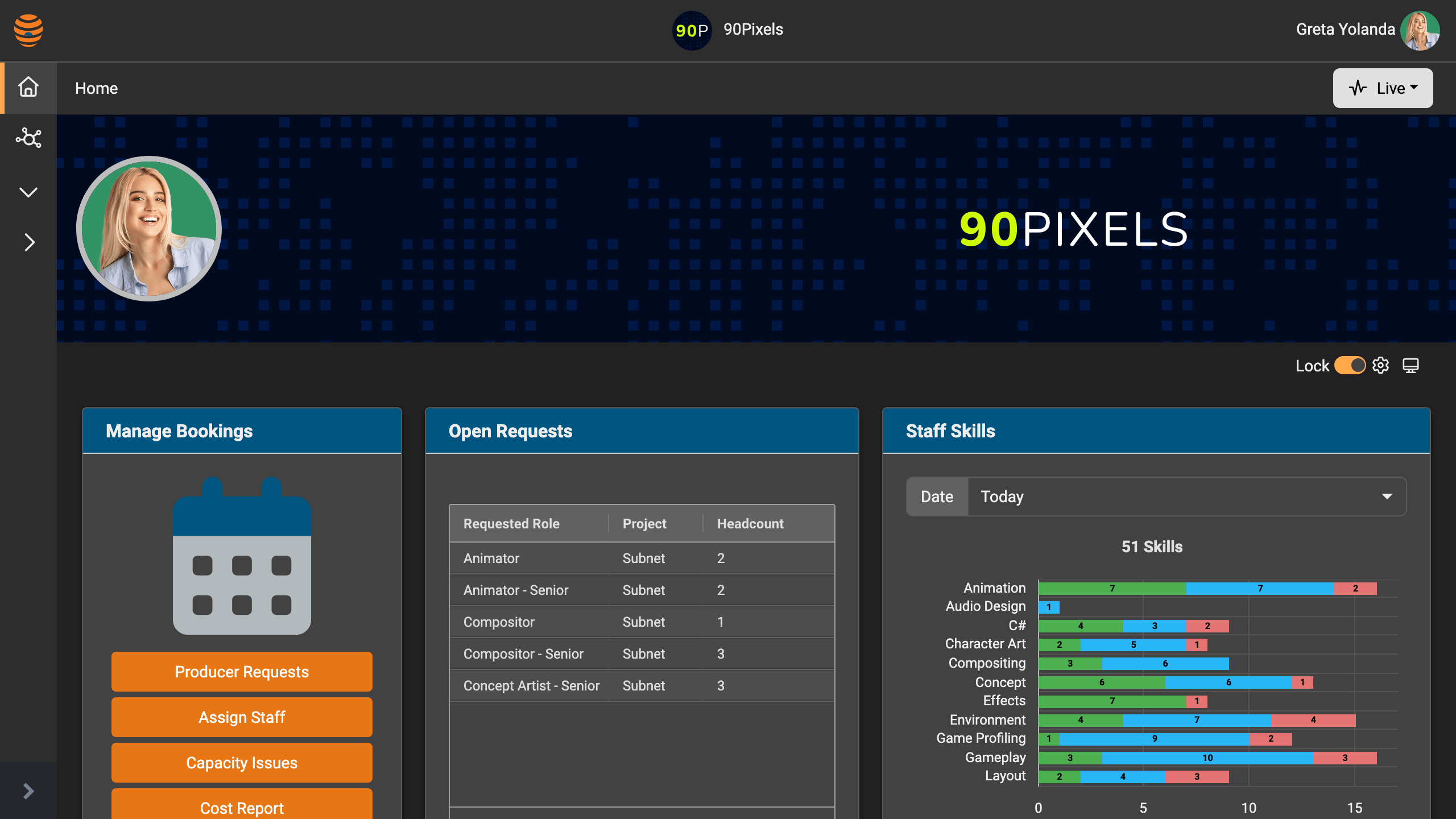Open the Live mode dropdown
The image size is (1456, 819).
click(x=1383, y=88)
